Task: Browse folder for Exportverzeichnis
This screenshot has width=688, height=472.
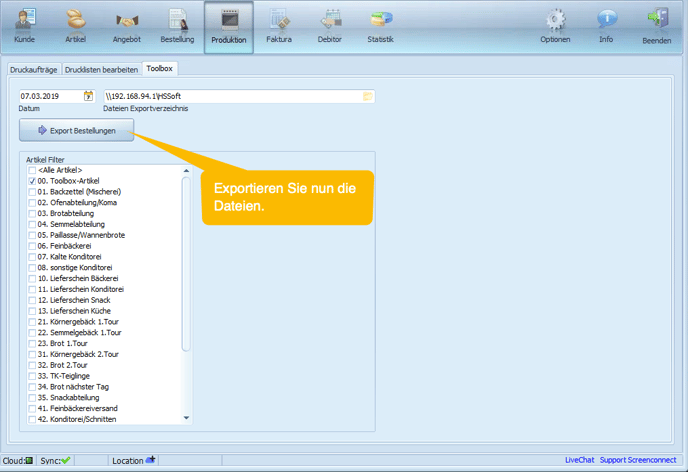Action: tap(368, 96)
